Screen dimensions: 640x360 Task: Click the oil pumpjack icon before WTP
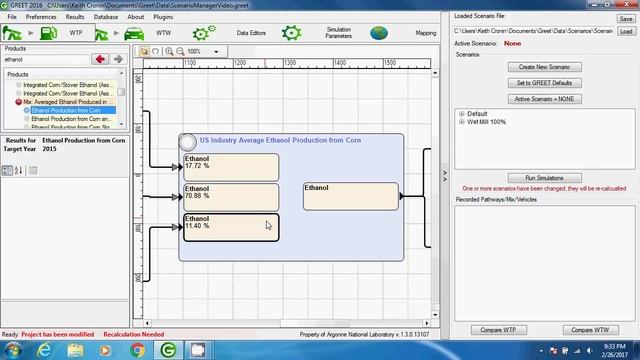tap(12, 33)
